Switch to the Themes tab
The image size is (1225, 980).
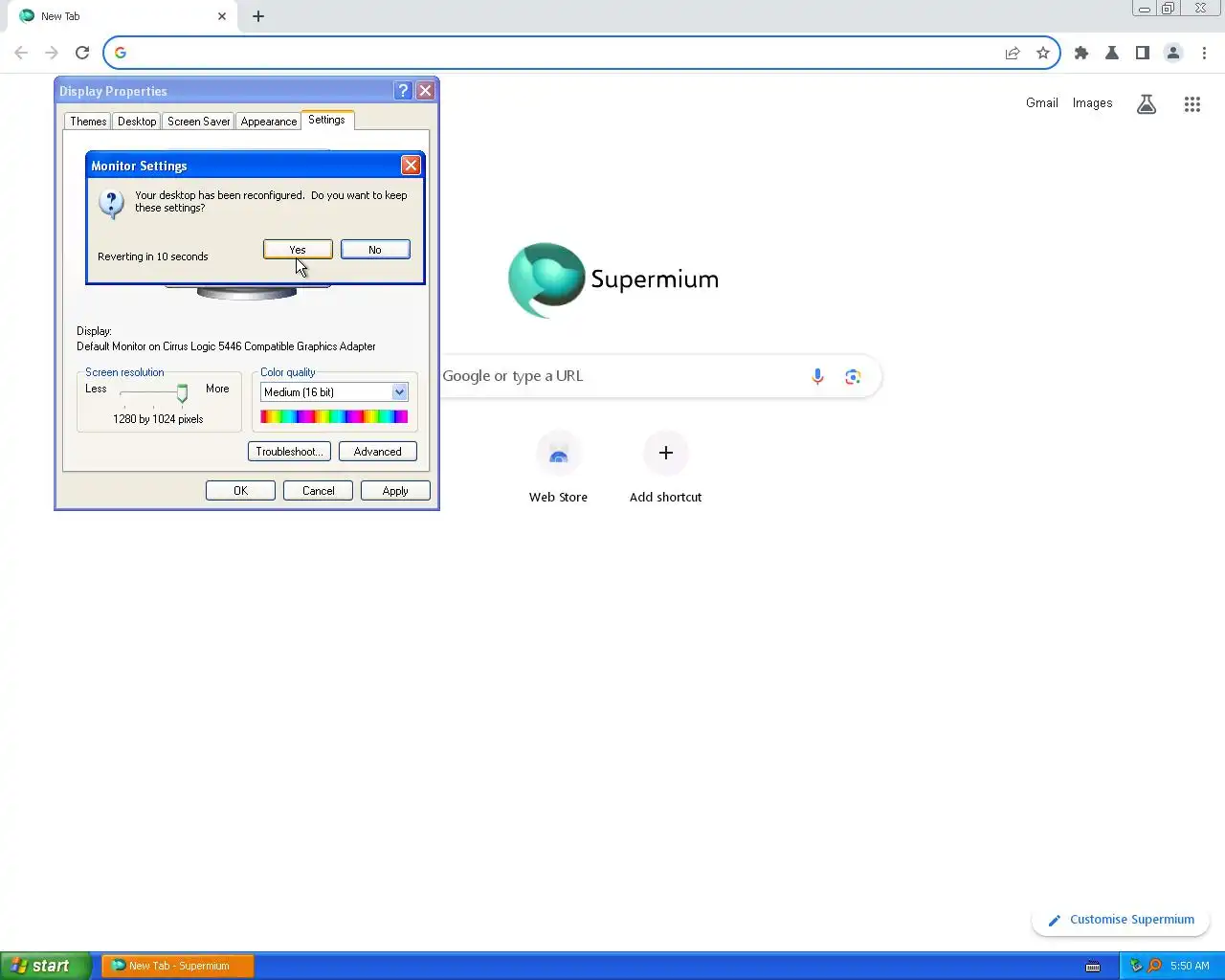click(88, 122)
